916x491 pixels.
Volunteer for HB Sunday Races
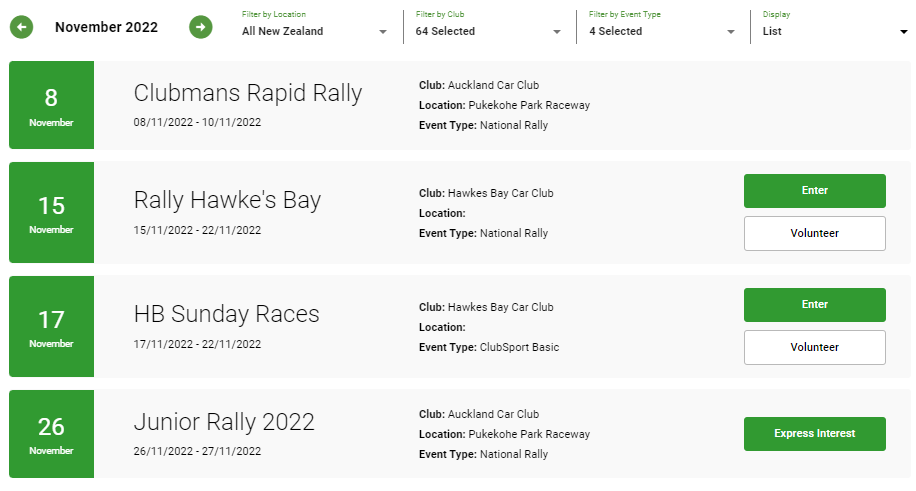[814, 347]
